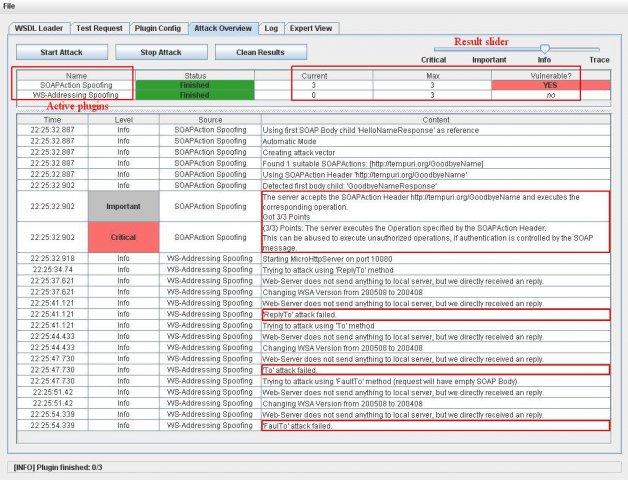Click the Content column header

pos(436,119)
